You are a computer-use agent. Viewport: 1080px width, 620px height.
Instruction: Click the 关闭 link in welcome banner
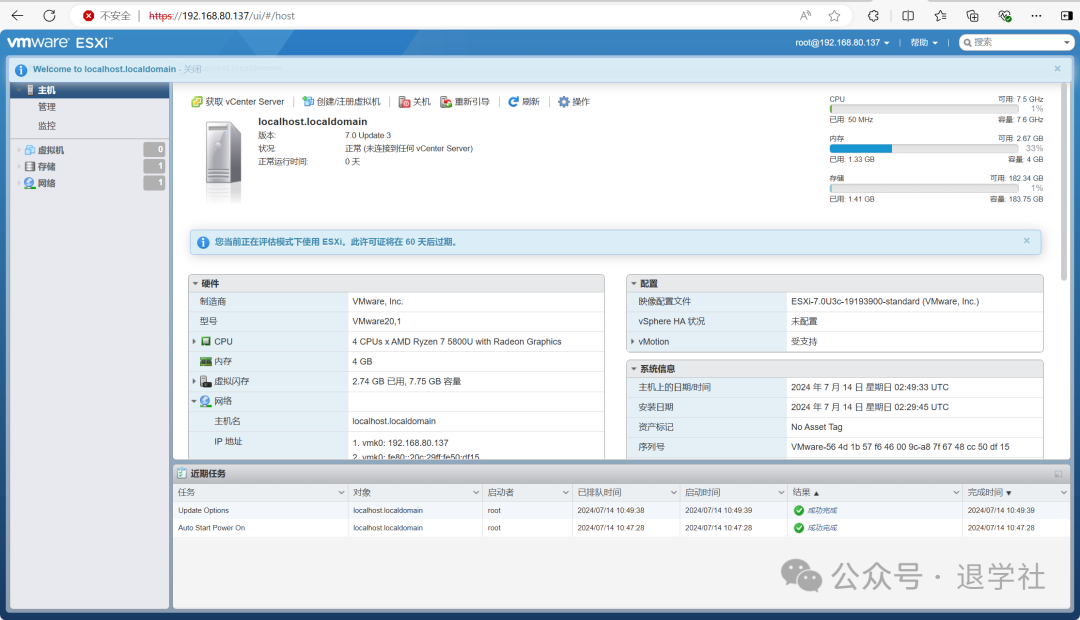coord(192,69)
